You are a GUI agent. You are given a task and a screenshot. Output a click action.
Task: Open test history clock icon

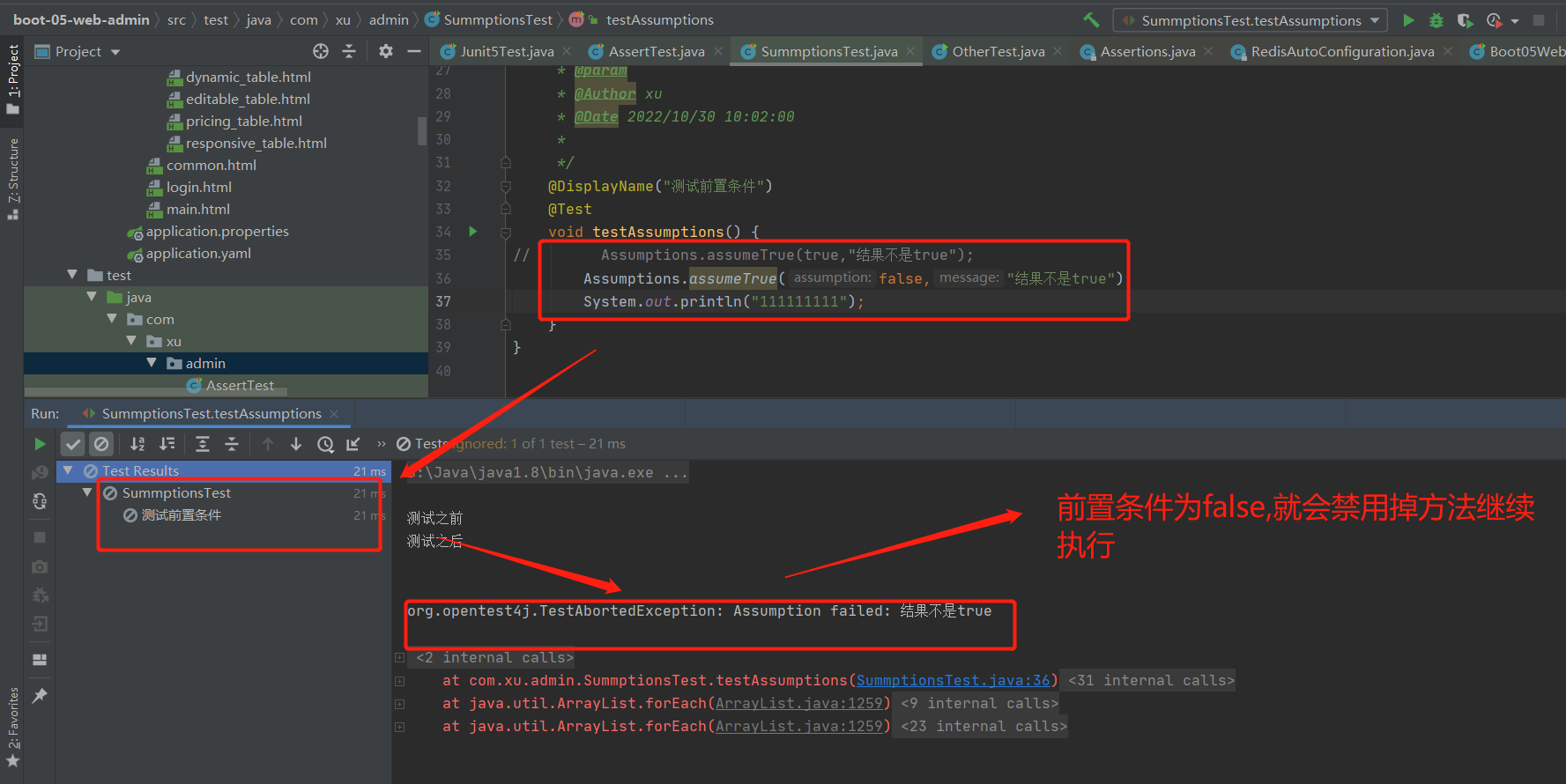tap(325, 444)
